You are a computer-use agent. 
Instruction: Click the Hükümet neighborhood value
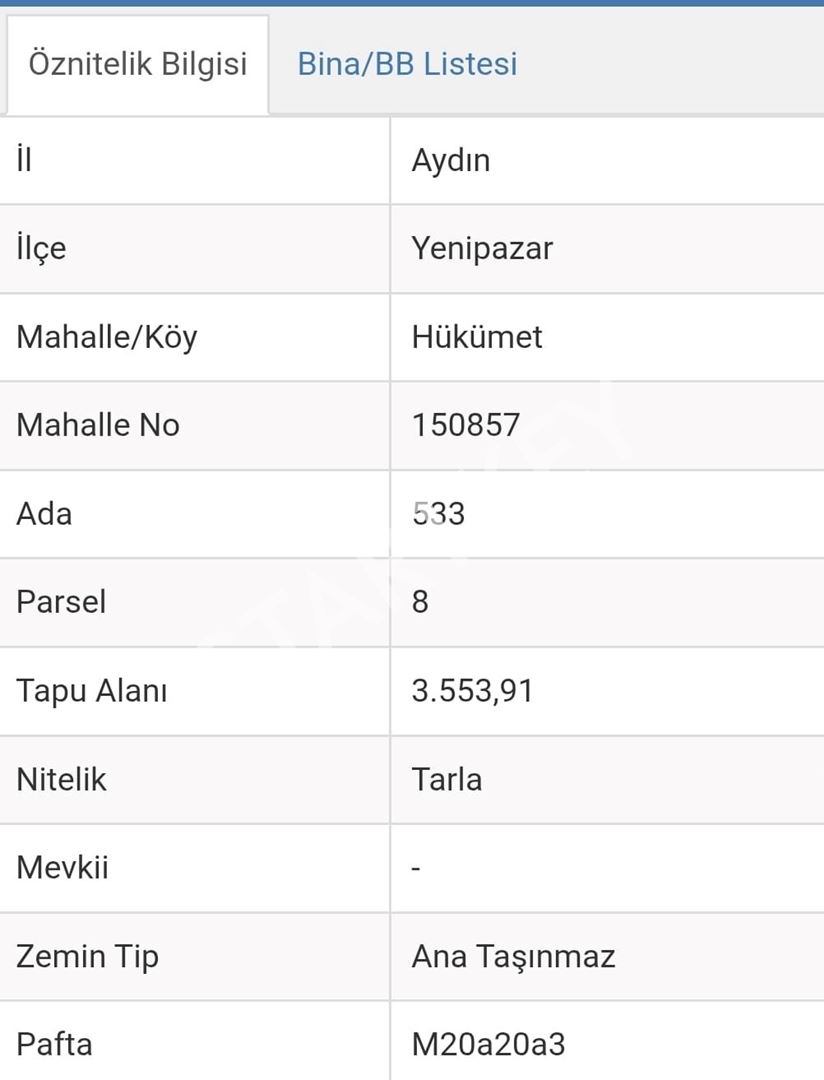(x=477, y=336)
